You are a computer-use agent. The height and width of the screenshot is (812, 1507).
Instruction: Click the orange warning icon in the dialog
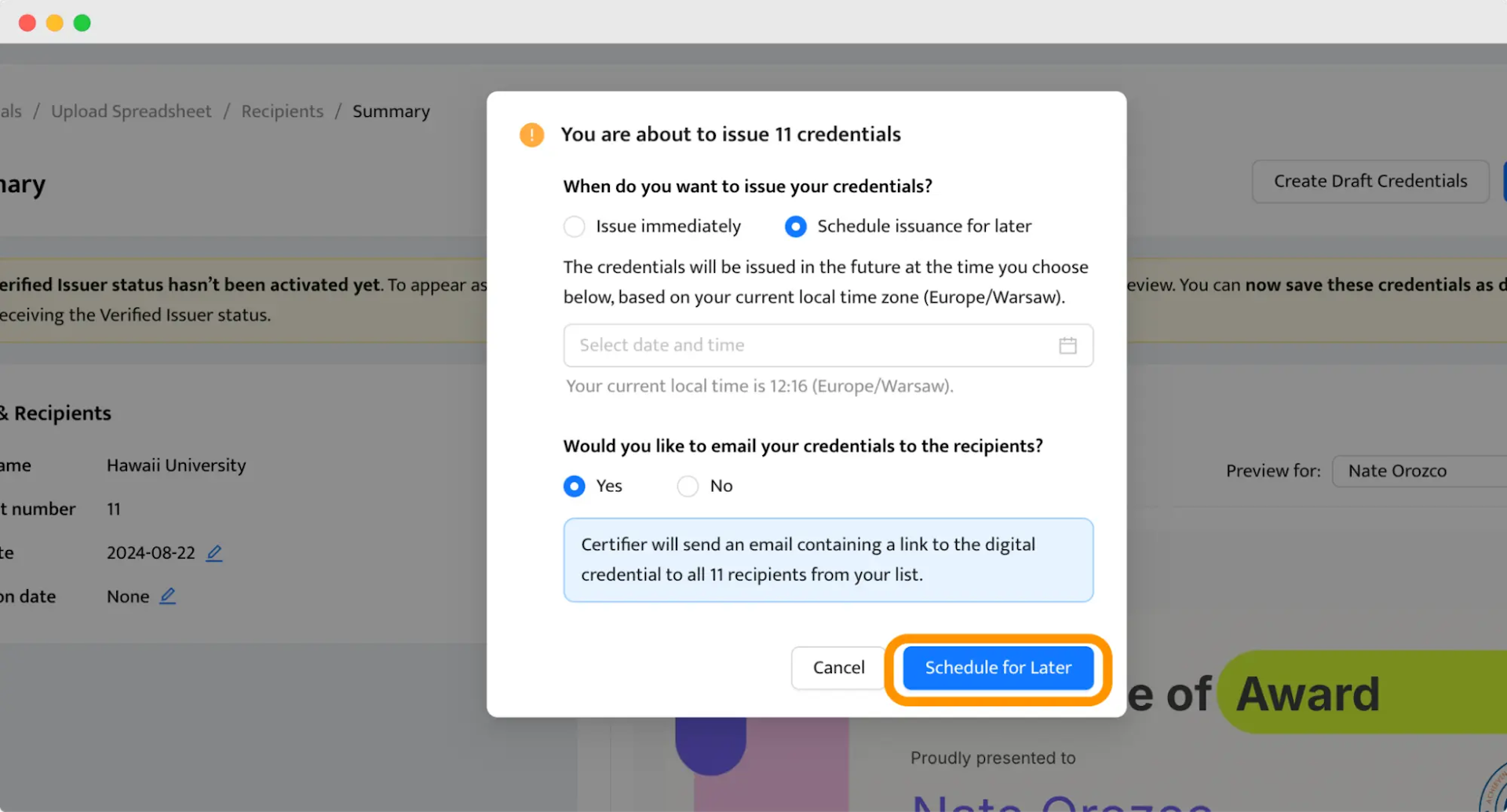click(531, 135)
